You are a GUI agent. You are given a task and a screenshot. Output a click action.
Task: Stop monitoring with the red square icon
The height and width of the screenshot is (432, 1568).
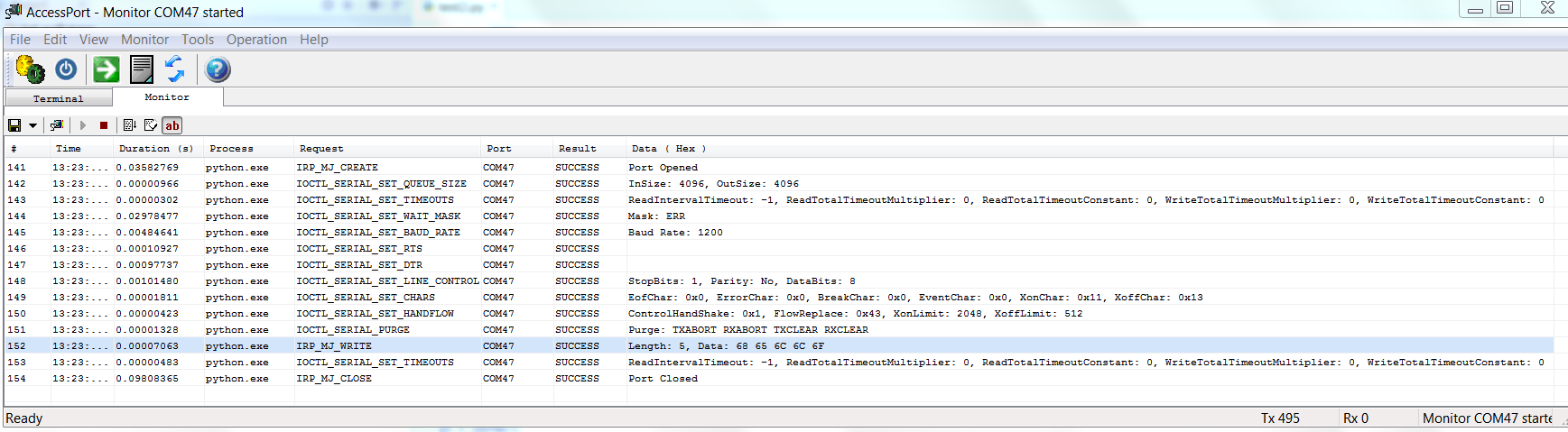click(x=104, y=125)
